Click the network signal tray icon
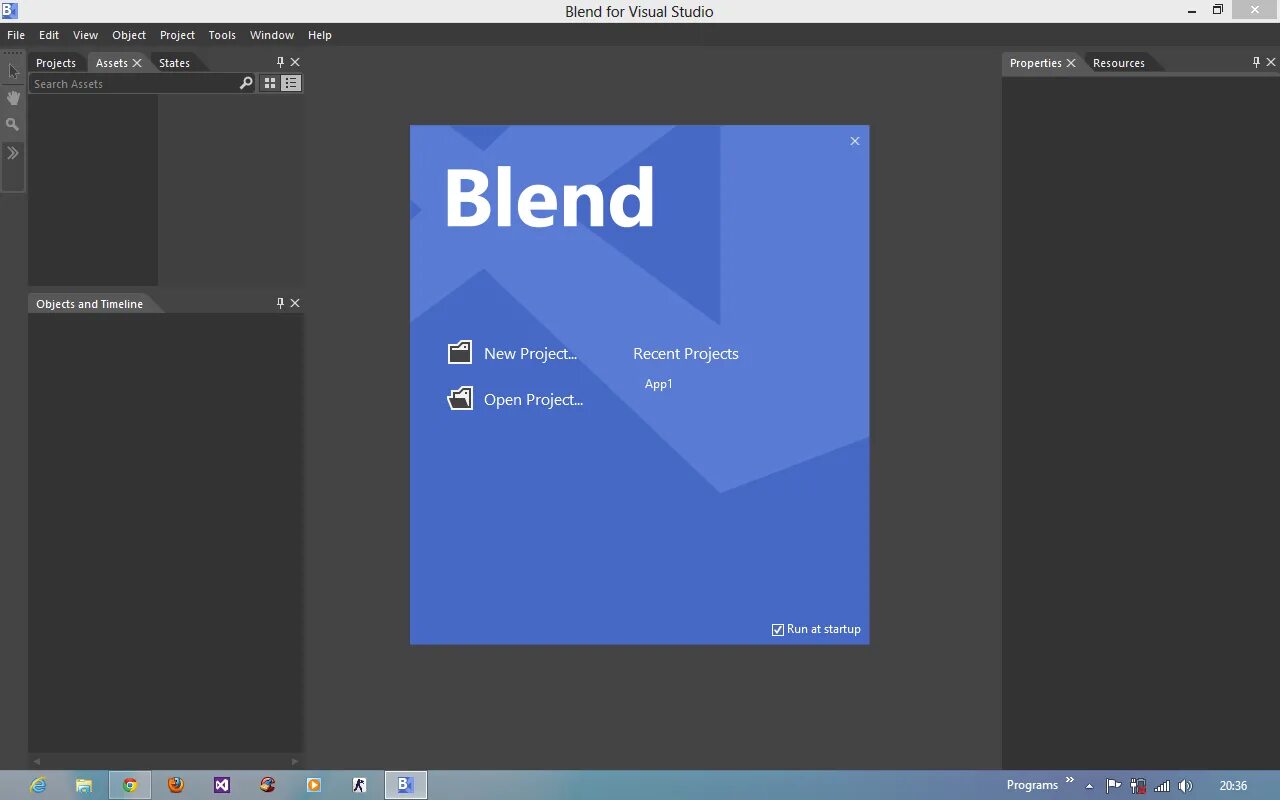1280x800 pixels. coord(1162,786)
